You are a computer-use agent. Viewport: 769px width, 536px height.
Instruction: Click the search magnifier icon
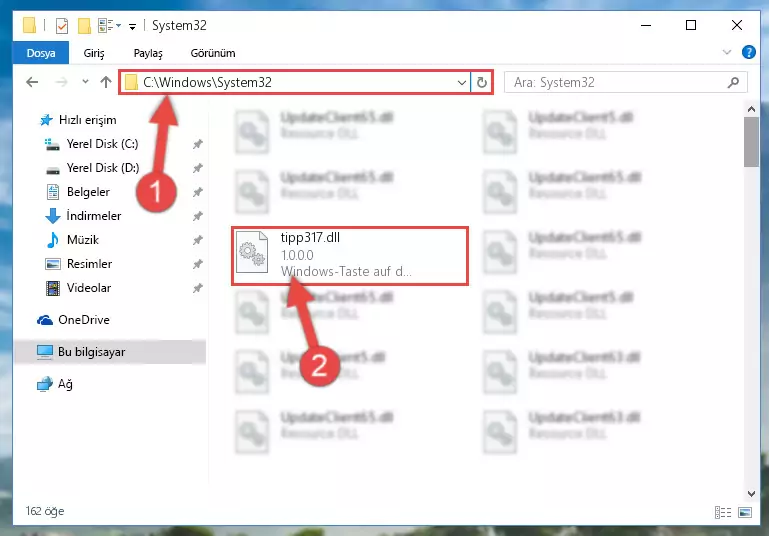coord(733,82)
